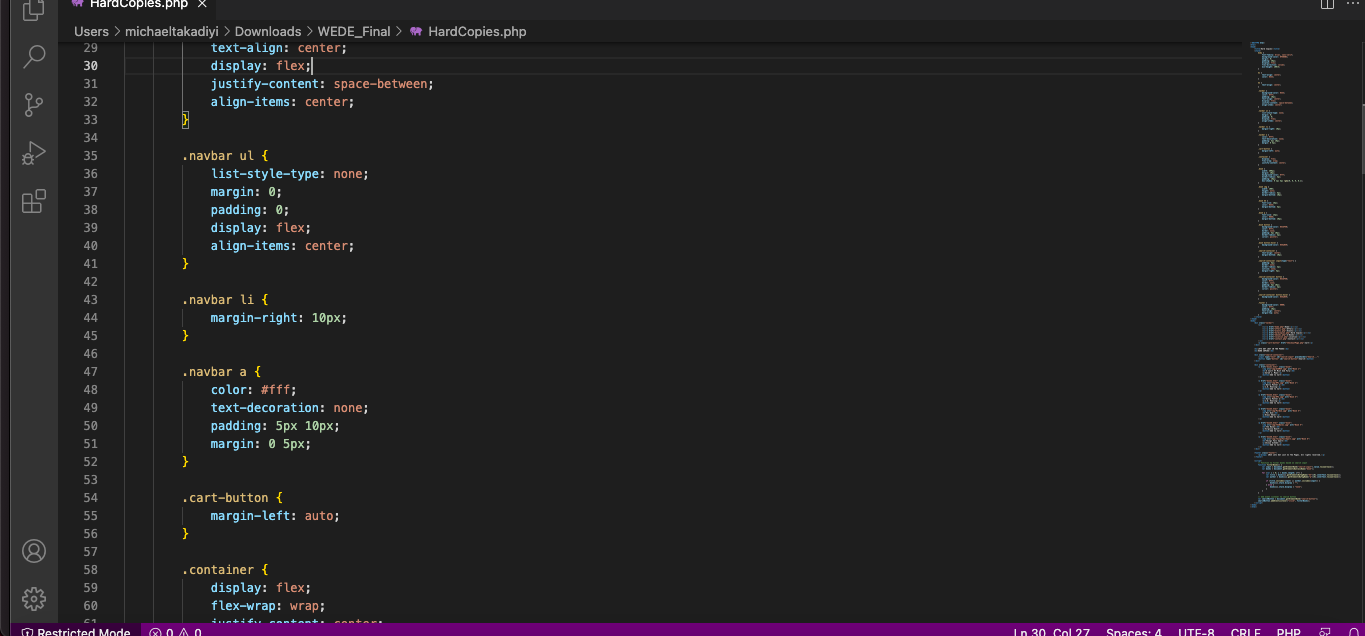The image size is (1365, 636).
Task: Click the "justify-content: space-between;" line
Action: coord(322,84)
